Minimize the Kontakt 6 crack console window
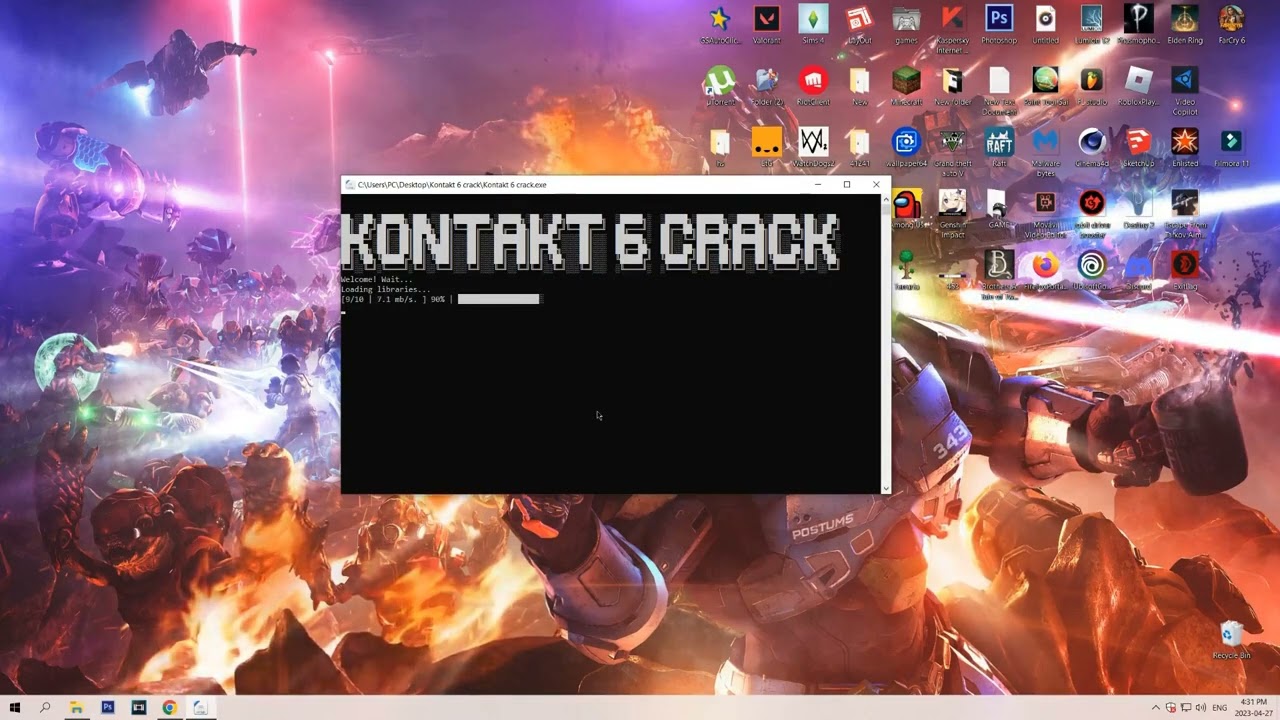Screen dimensions: 1280x720 pyautogui.click(x=818, y=184)
